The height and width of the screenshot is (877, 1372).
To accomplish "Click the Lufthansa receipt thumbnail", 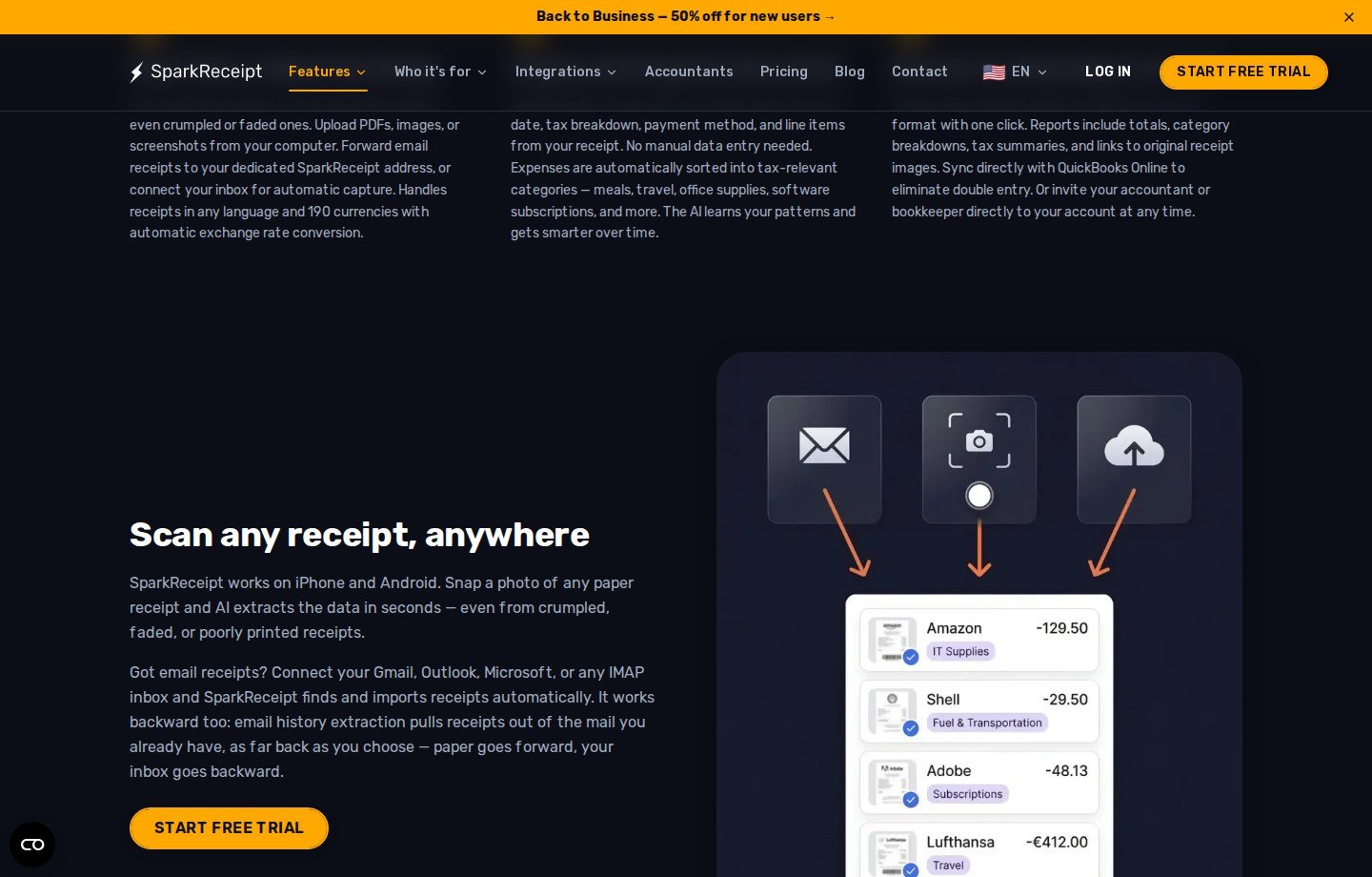I will (893, 854).
